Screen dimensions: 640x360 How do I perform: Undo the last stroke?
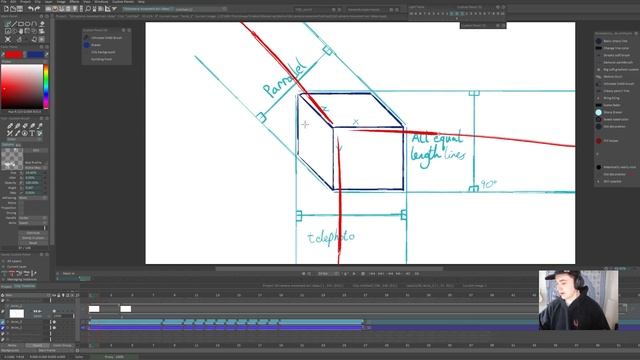30,9
